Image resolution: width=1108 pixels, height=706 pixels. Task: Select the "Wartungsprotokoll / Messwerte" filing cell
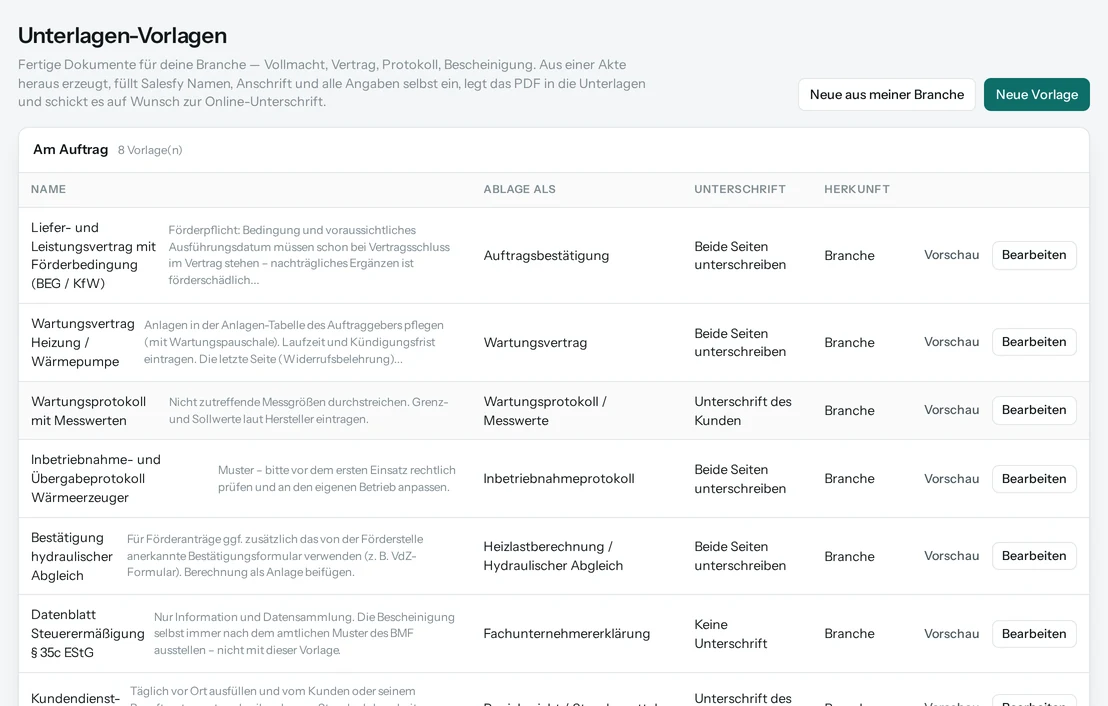coord(545,411)
